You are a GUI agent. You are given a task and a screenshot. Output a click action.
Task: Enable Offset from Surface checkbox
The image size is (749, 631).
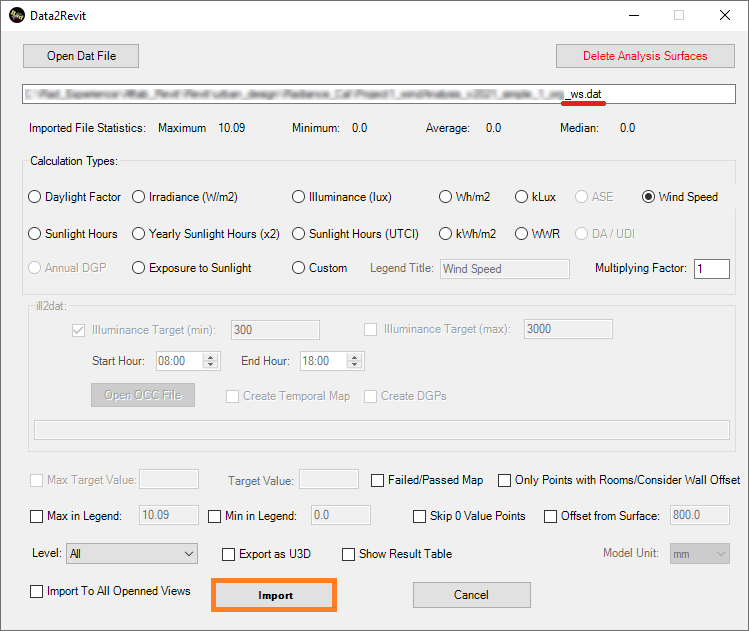point(550,516)
